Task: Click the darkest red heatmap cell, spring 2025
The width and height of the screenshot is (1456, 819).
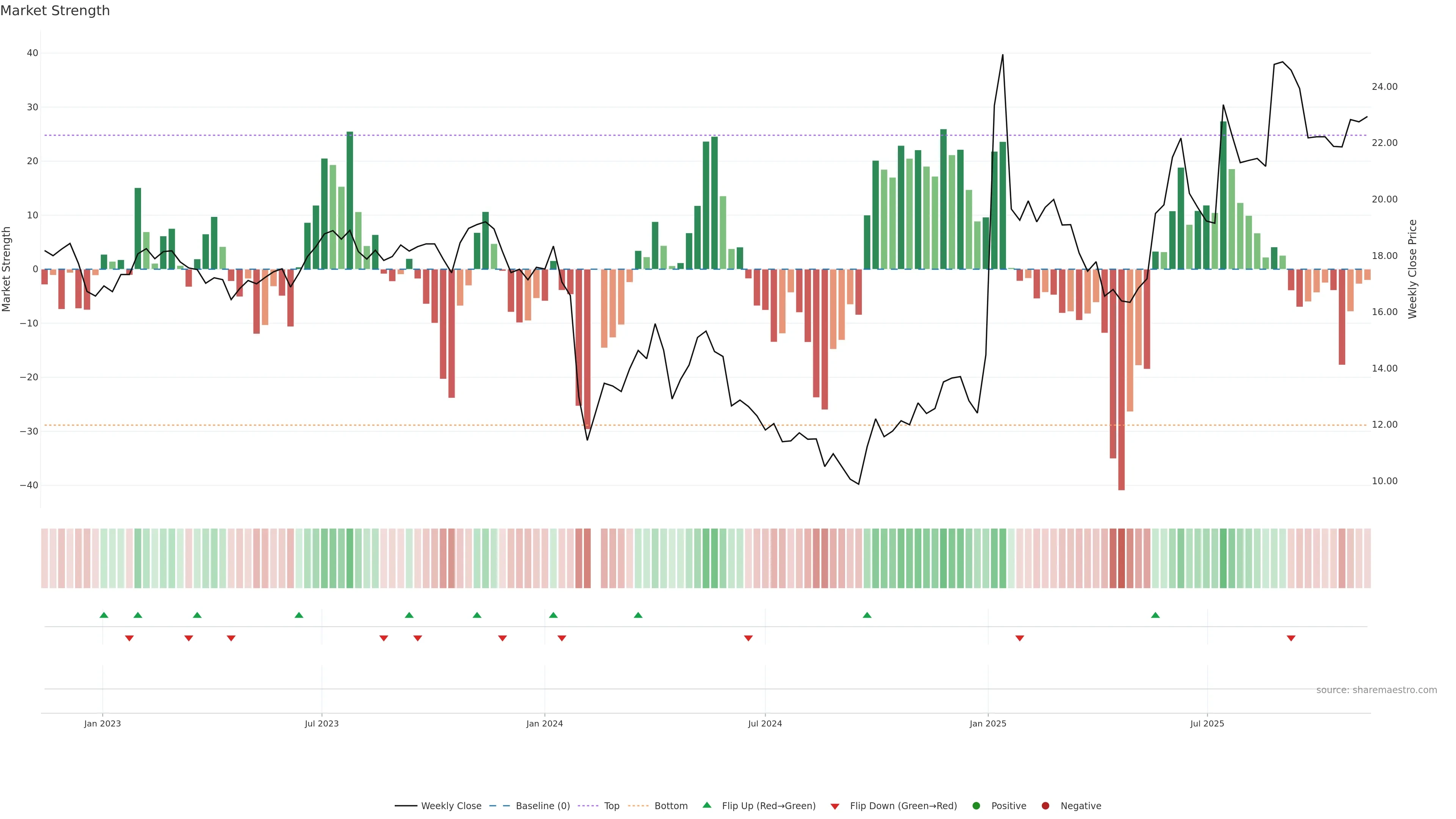Action: [x=1122, y=559]
